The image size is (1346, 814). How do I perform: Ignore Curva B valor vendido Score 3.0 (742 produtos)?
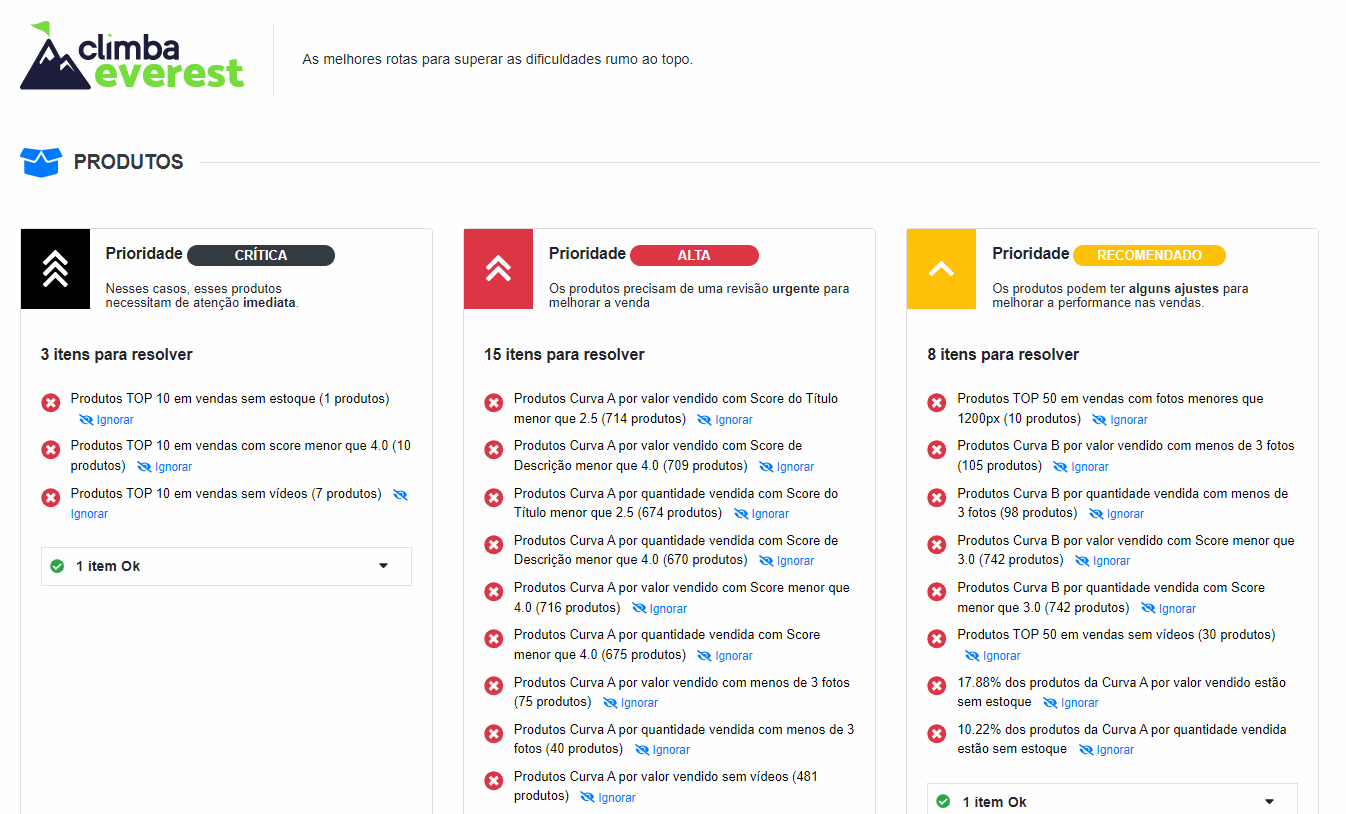click(x=1103, y=561)
